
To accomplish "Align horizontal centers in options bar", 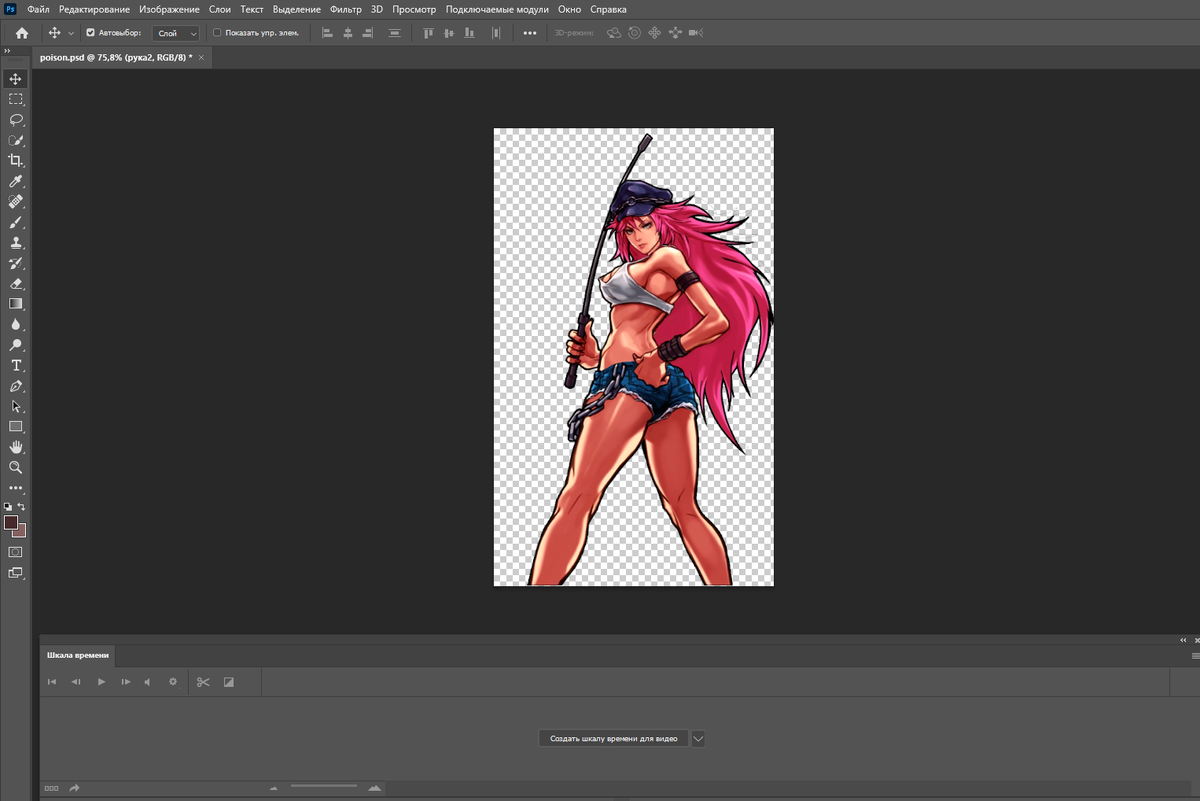I will pyautogui.click(x=348, y=33).
